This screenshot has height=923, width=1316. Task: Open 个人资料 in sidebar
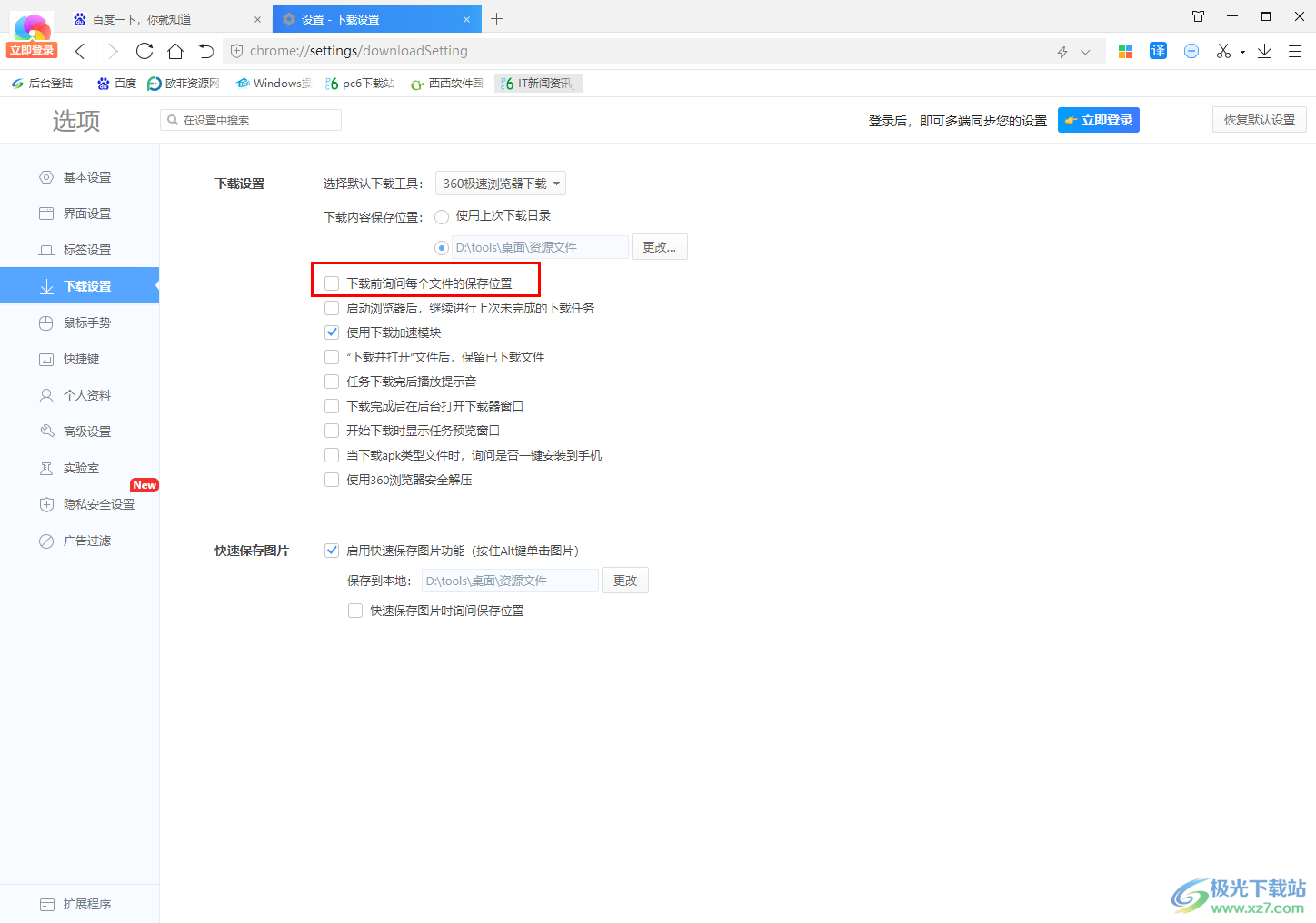point(79,395)
